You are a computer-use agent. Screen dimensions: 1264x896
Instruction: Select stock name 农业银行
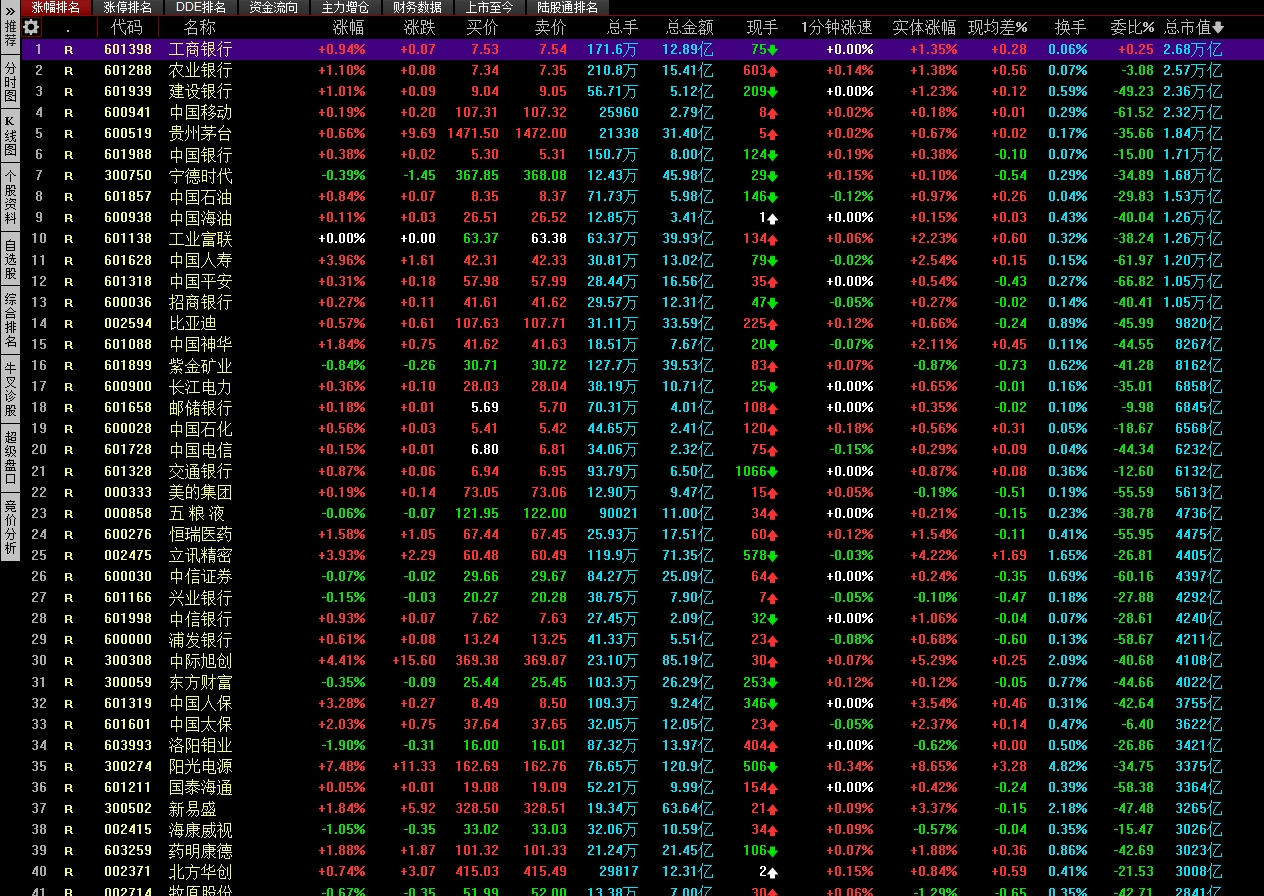(x=200, y=70)
